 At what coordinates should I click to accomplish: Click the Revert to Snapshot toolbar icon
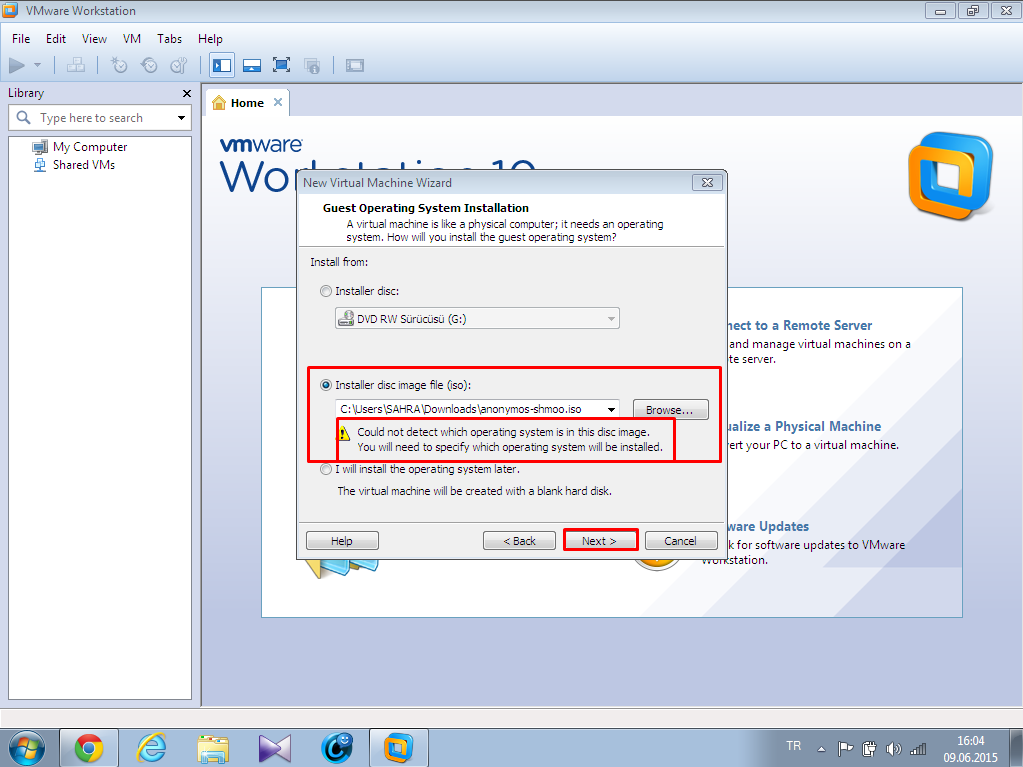coord(149,65)
